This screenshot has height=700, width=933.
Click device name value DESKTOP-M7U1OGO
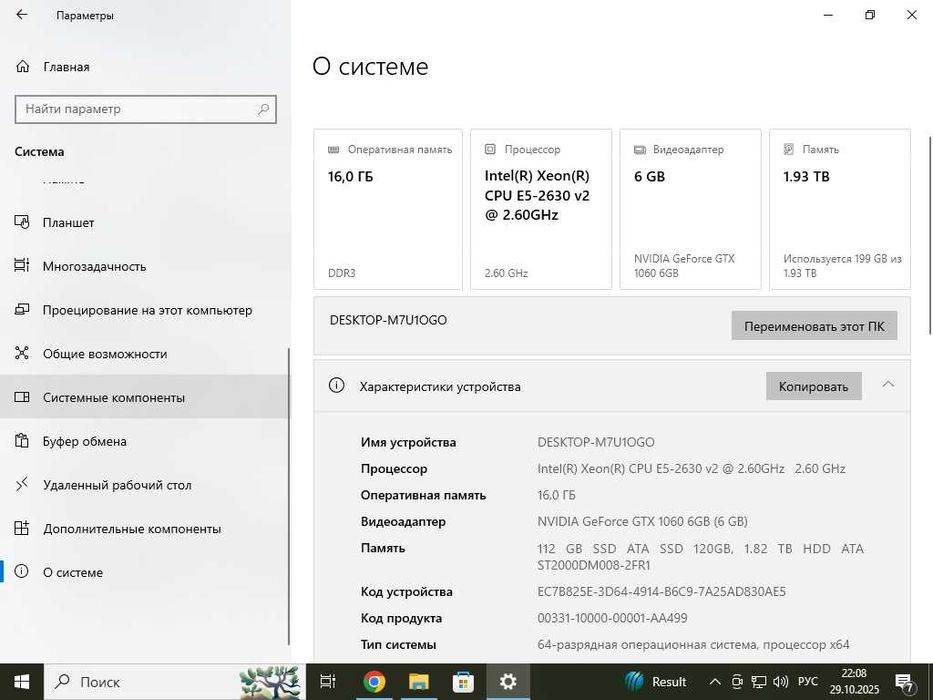click(x=596, y=442)
